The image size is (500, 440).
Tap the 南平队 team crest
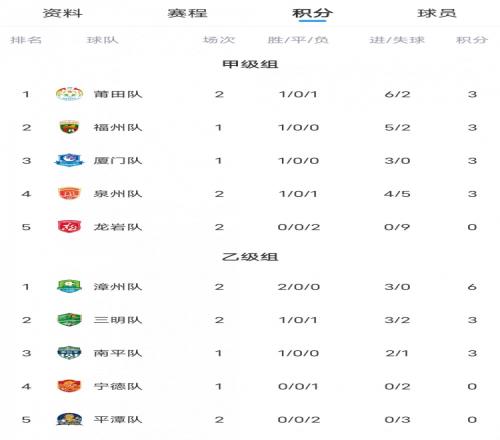pos(69,353)
